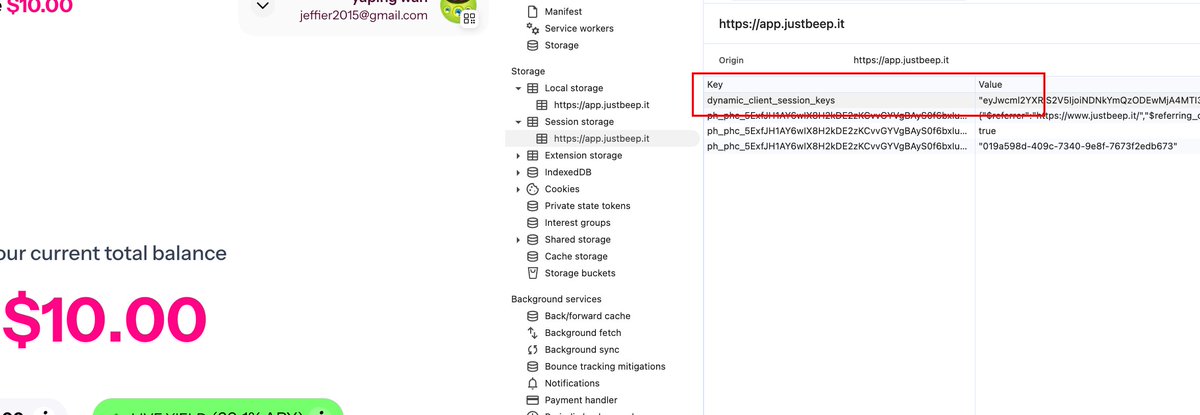
Task: Select the Storage database icon
Action: [x=533, y=46]
